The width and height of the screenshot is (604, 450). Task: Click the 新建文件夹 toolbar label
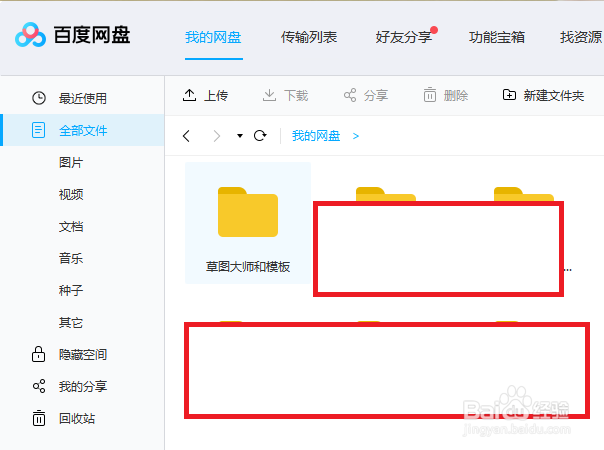coord(554,96)
